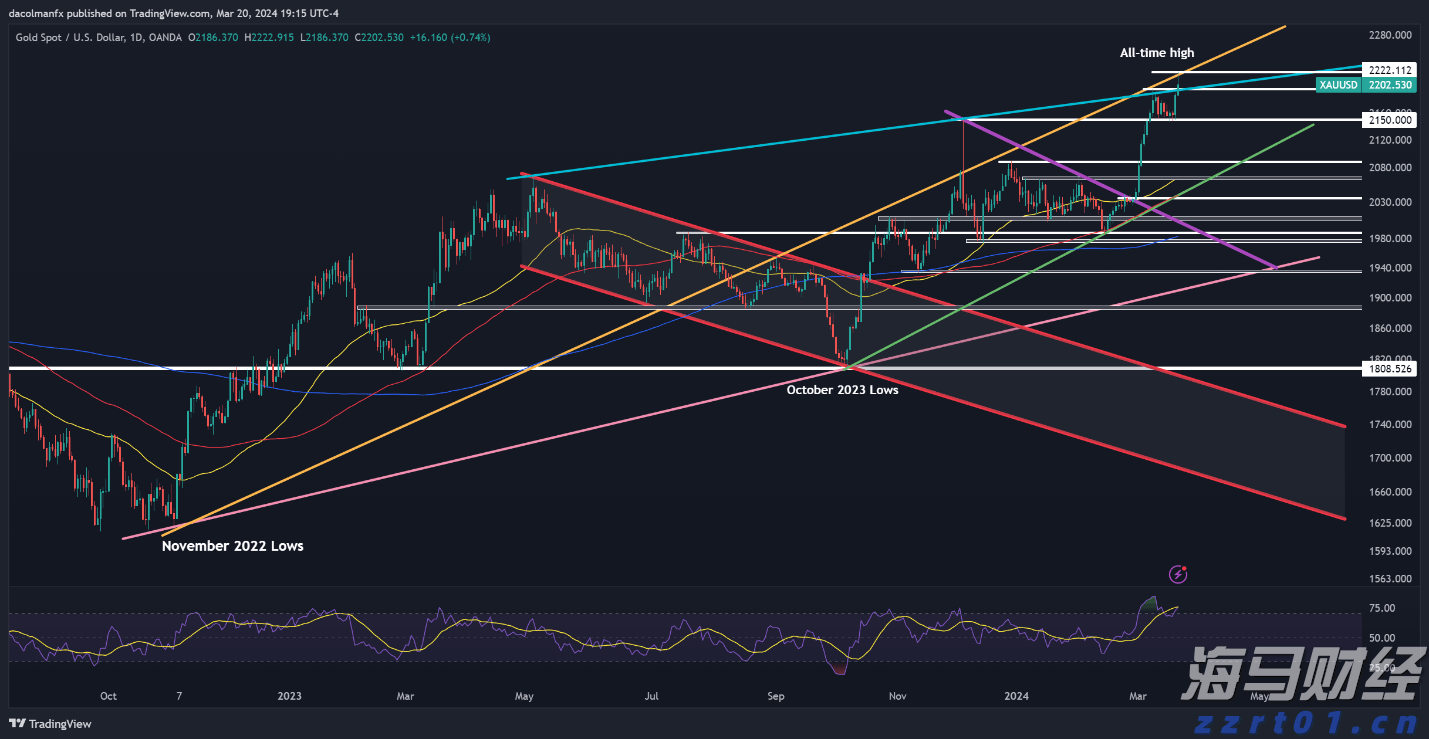The width and height of the screenshot is (1429, 739).
Task: Click the October 2023 Lows annotation
Action: point(841,390)
